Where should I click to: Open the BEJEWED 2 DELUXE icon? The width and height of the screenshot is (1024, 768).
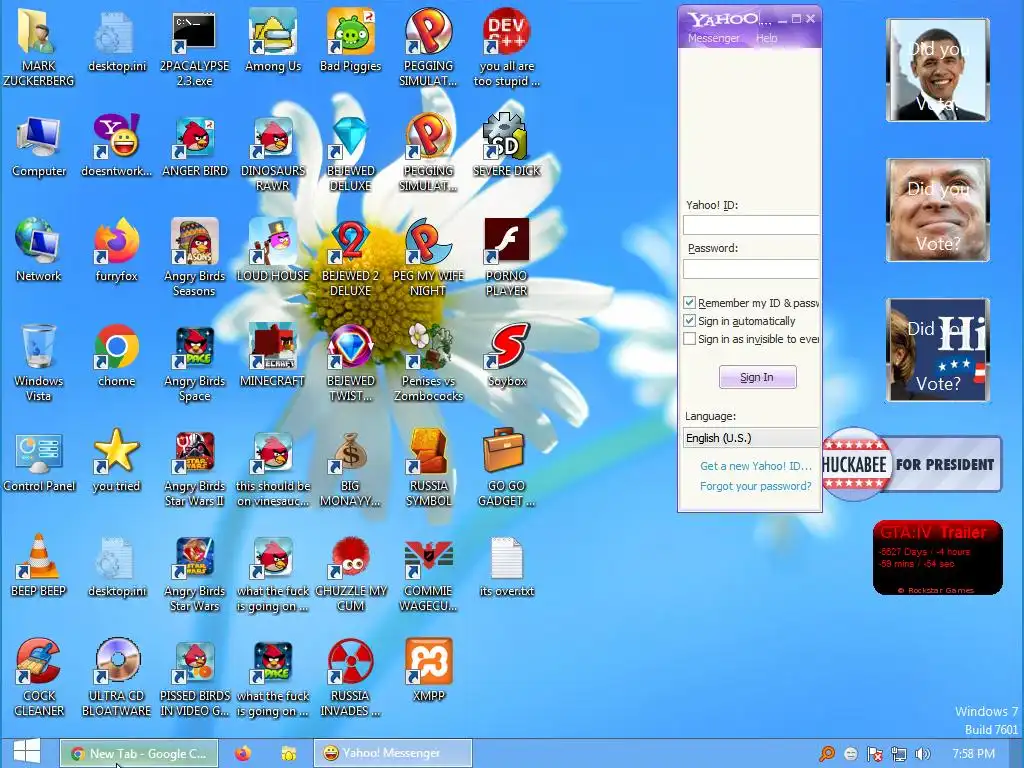[350, 242]
